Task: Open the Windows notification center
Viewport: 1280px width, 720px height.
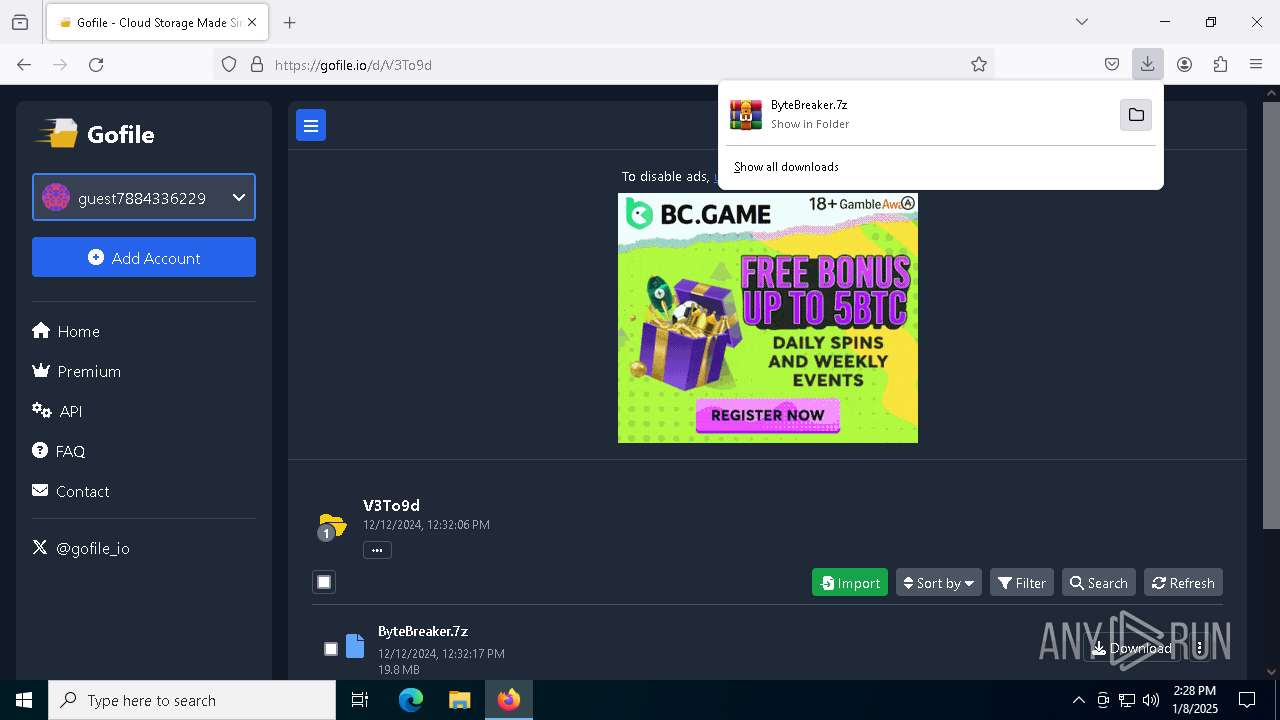Action: 1247,700
